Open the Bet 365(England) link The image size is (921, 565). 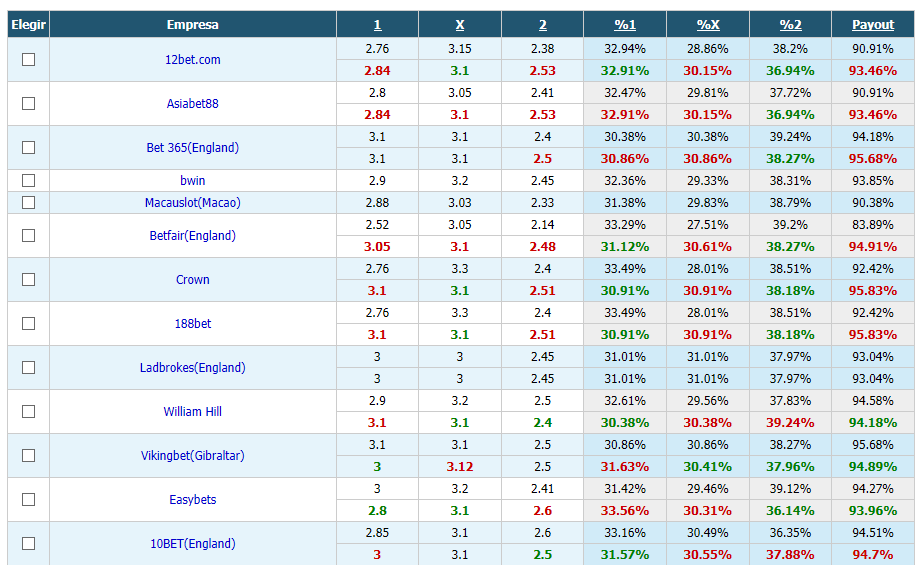point(193,147)
